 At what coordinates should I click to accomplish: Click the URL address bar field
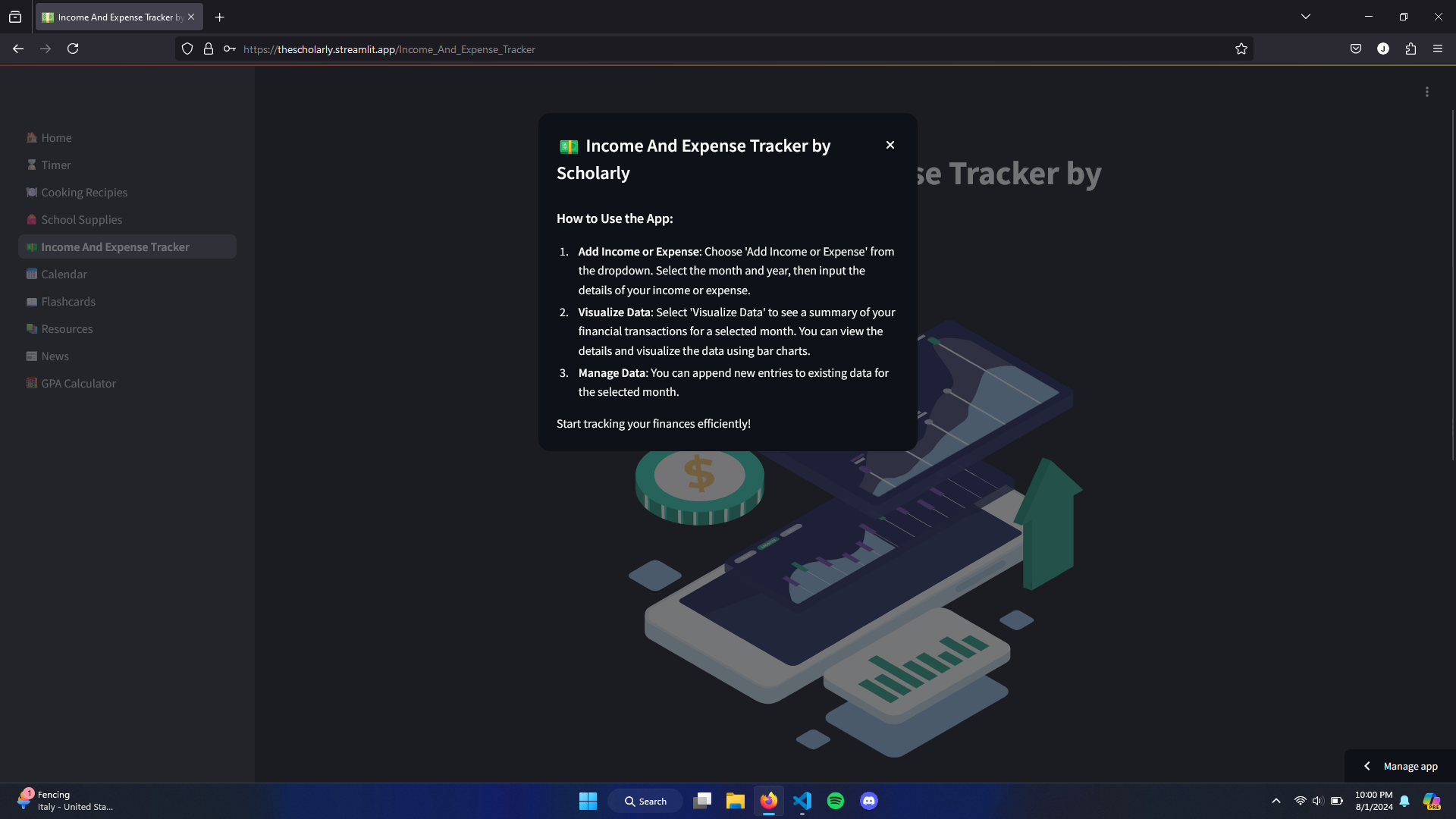coord(682,49)
